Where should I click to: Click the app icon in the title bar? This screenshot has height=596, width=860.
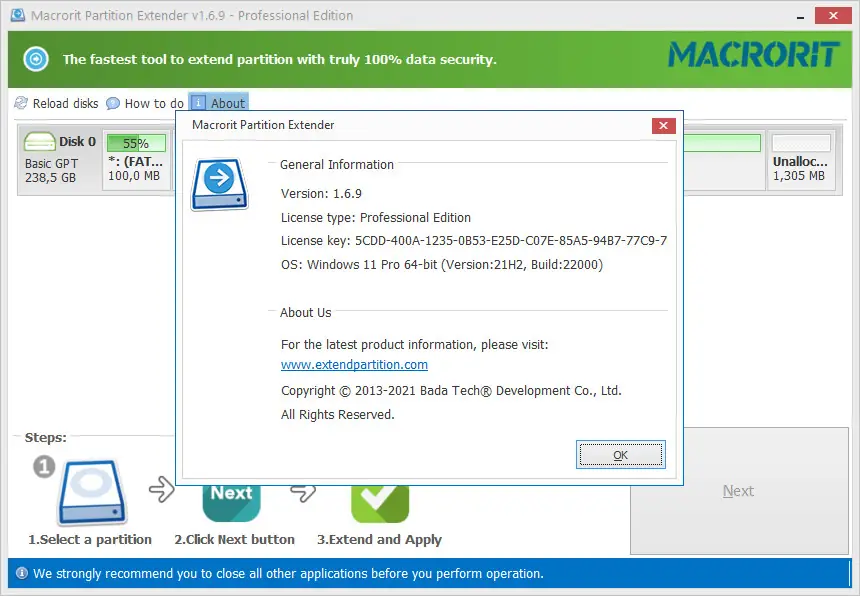pyautogui.click(x=18, y=15)
